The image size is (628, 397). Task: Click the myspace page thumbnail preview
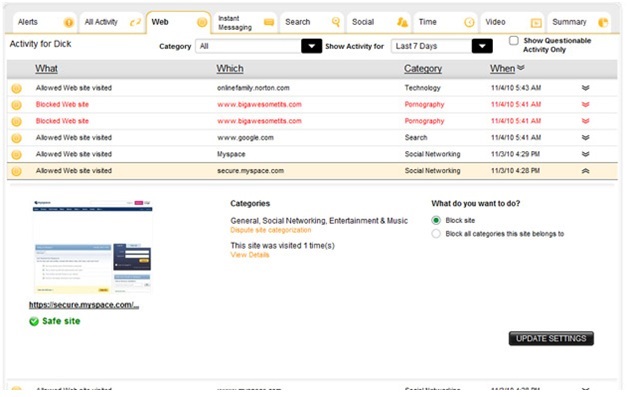(x=93, y=247)
